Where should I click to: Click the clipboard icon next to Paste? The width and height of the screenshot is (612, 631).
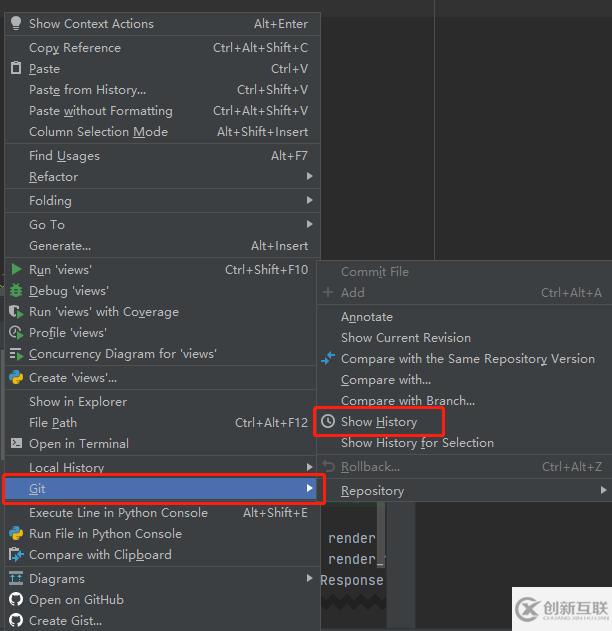(x=16, y=68)
